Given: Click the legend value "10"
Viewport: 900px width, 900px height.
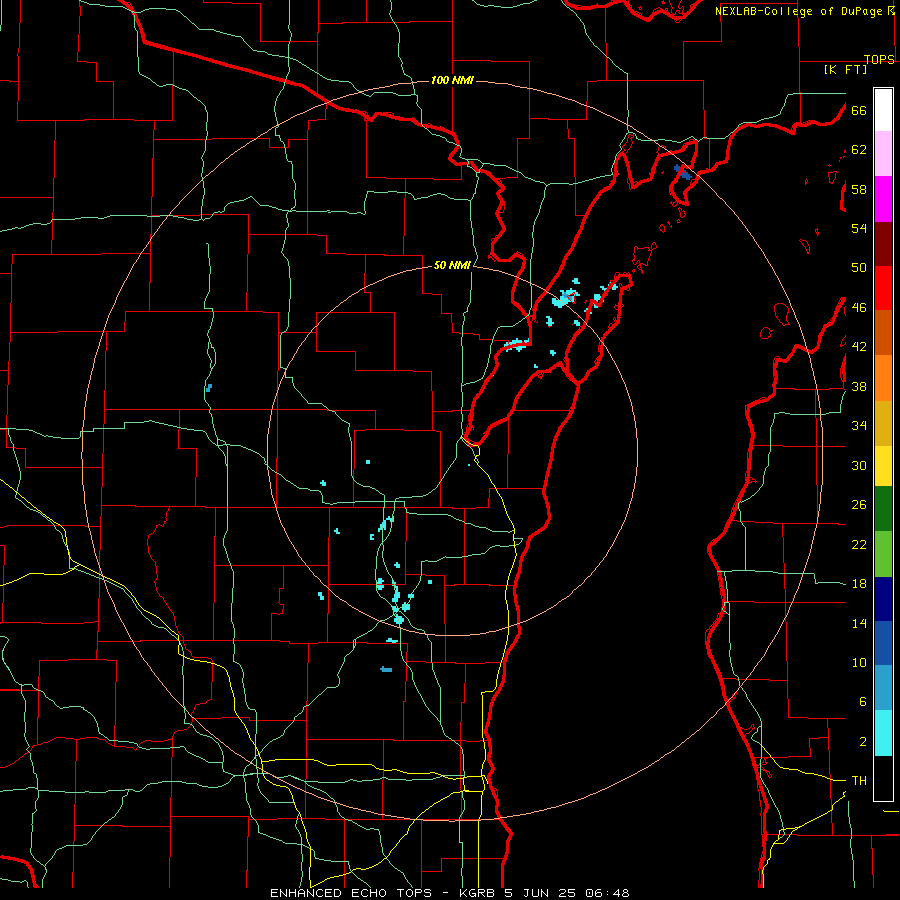Looking at the screenshot, I should coord(859,663).
